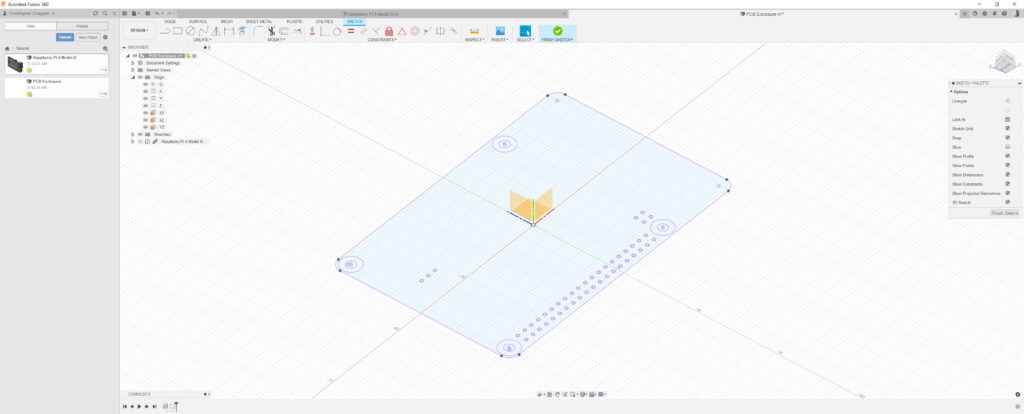Collapse the Options section in Sketch Palette
Image resolution: width=1024 pixels, height=414 pixels.
pyautogui.click(x=952, y=91)
